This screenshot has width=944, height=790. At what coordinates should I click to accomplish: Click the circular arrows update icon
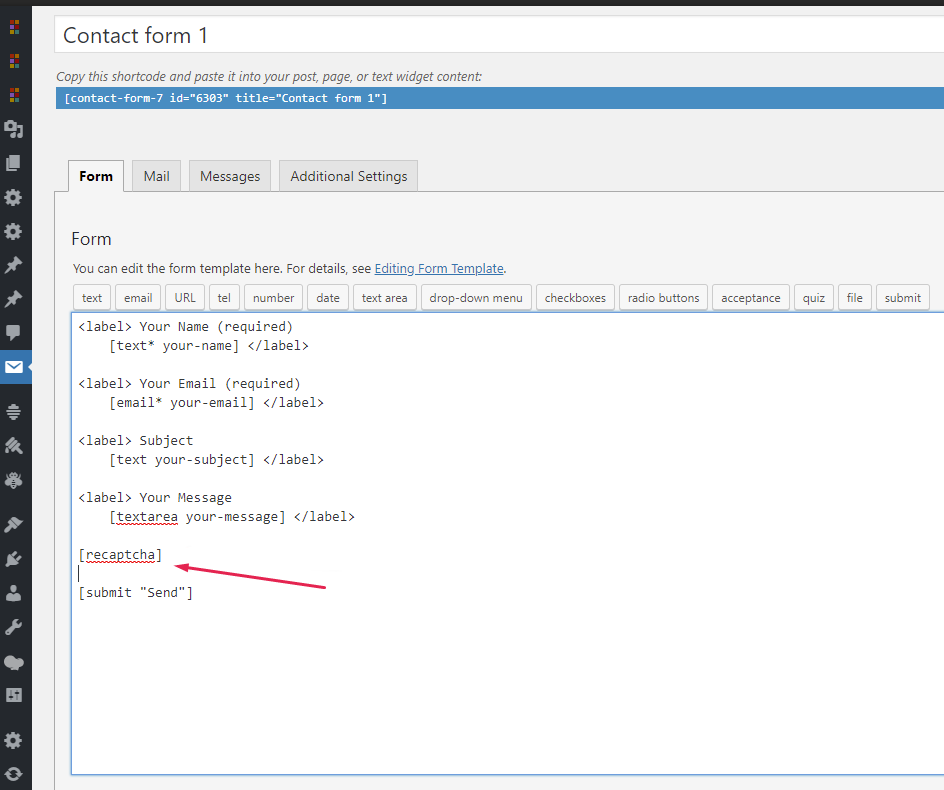14,774
